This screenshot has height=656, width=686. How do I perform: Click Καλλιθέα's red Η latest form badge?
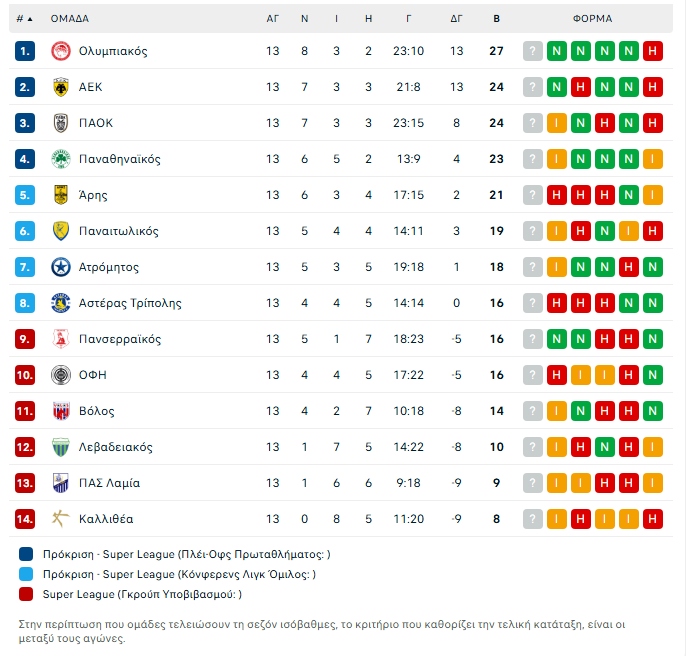tap(653, 519)
